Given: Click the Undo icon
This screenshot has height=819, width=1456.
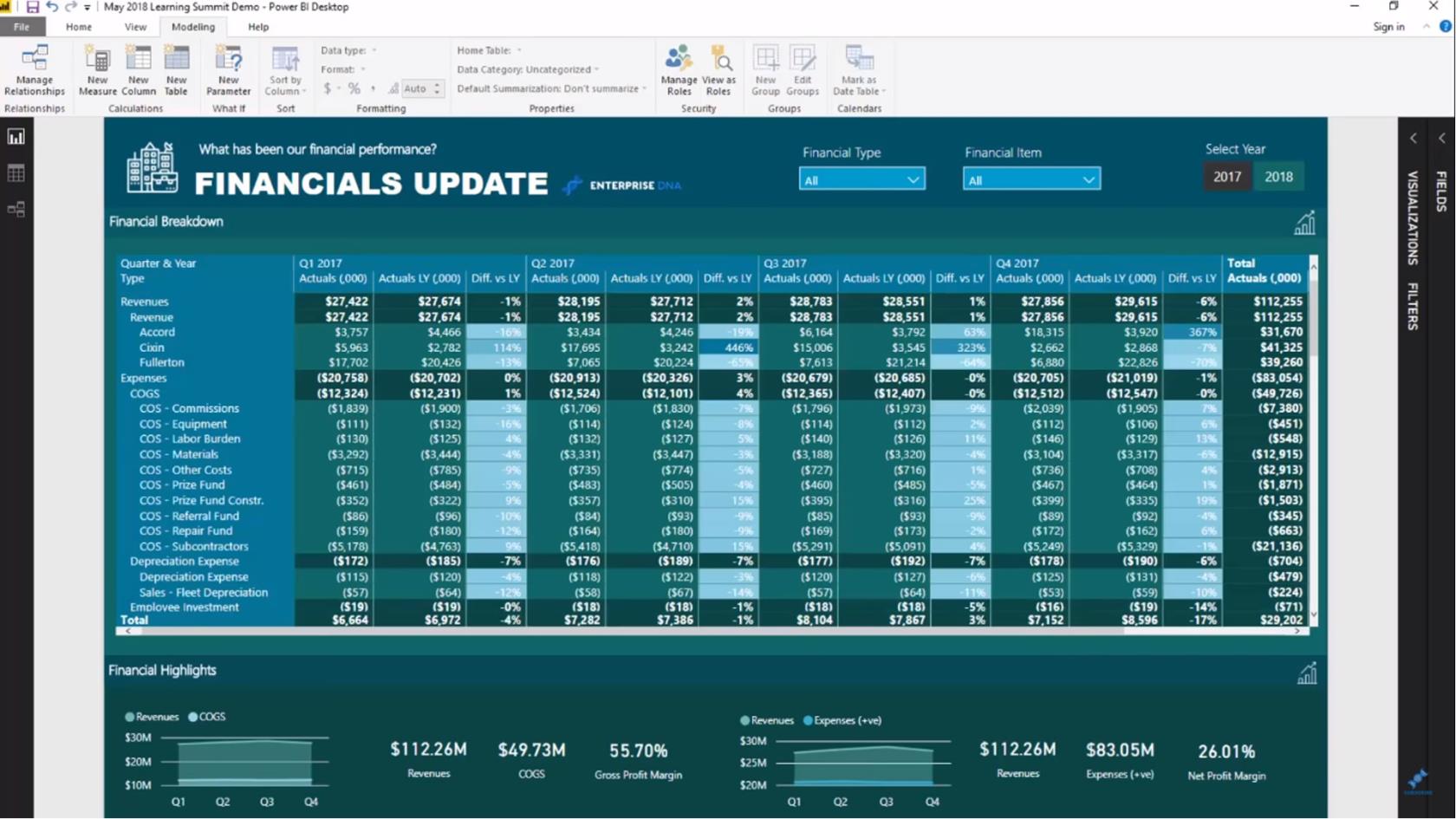Looking at the screenshot, I should point(52,7).
